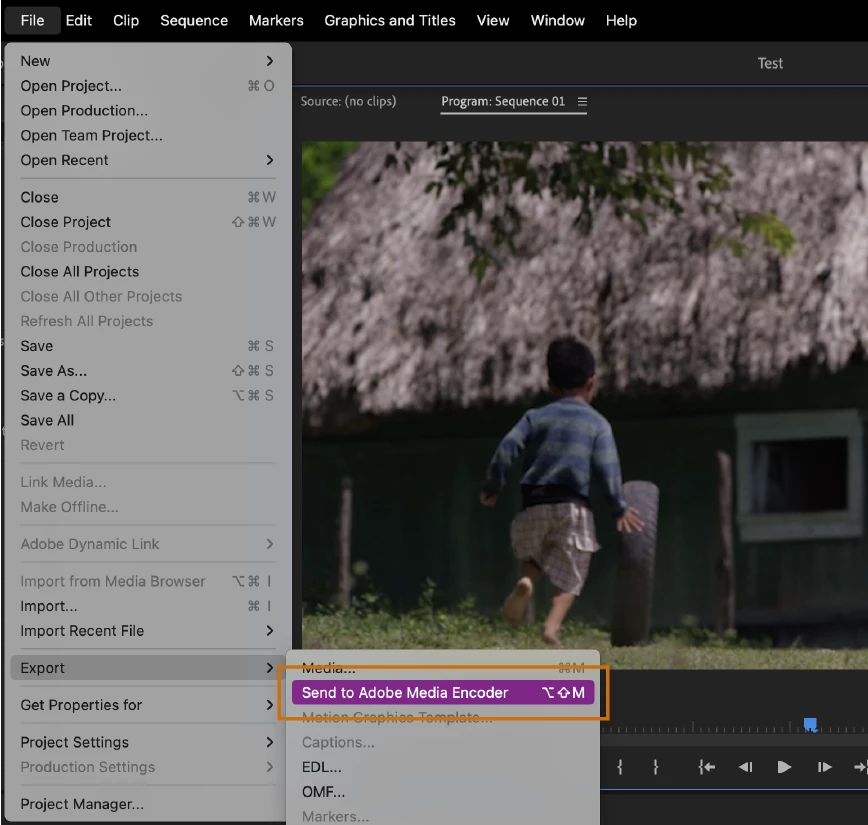Open the Help menu

621,20
